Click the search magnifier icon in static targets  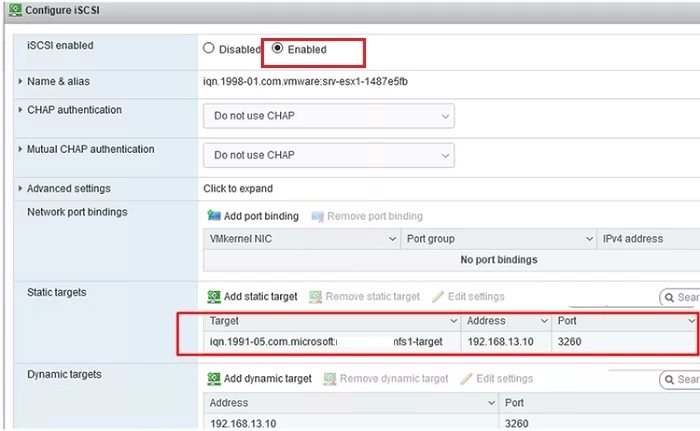pyautogui.click(x=669, y=297)
